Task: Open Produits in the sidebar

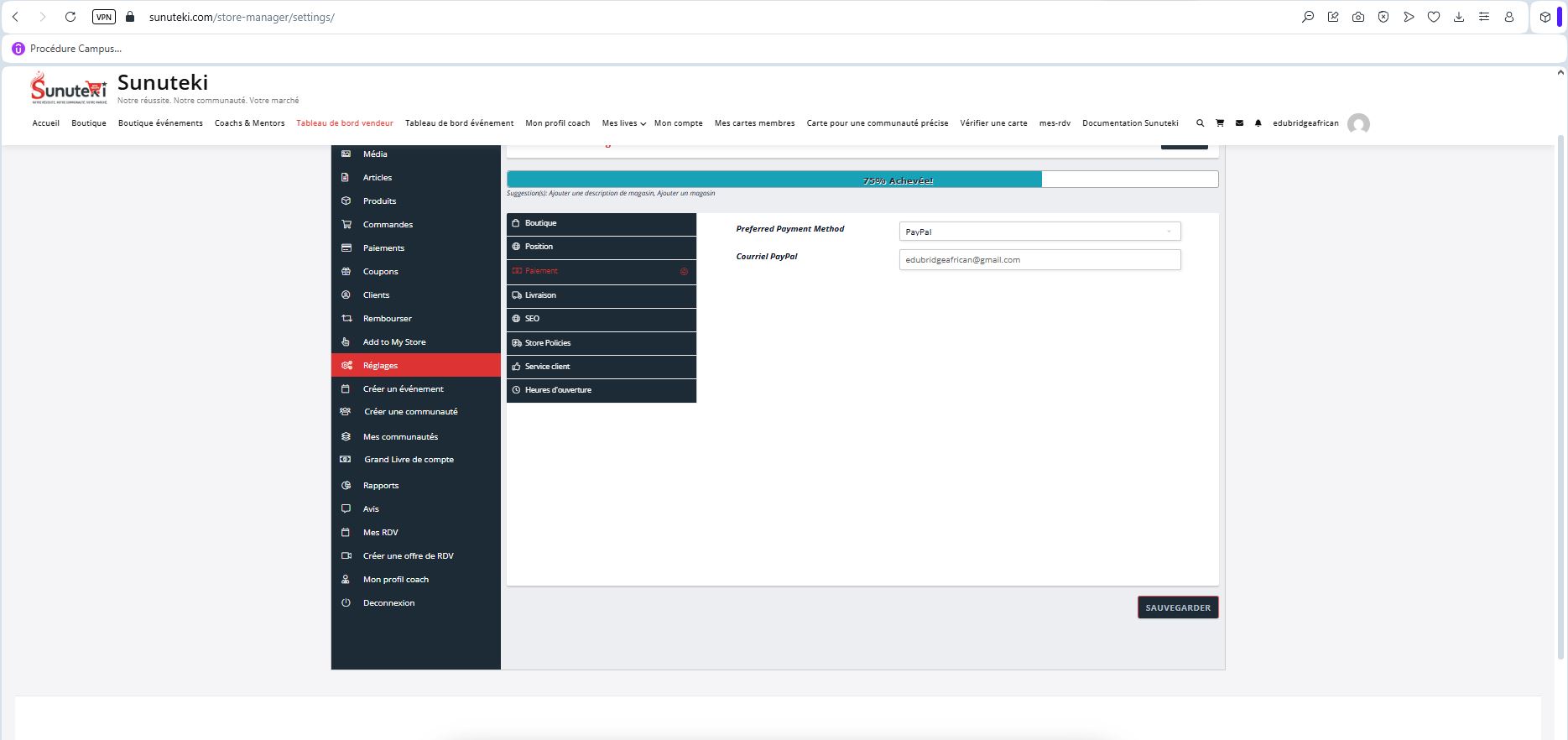Action: click(379, 201)
